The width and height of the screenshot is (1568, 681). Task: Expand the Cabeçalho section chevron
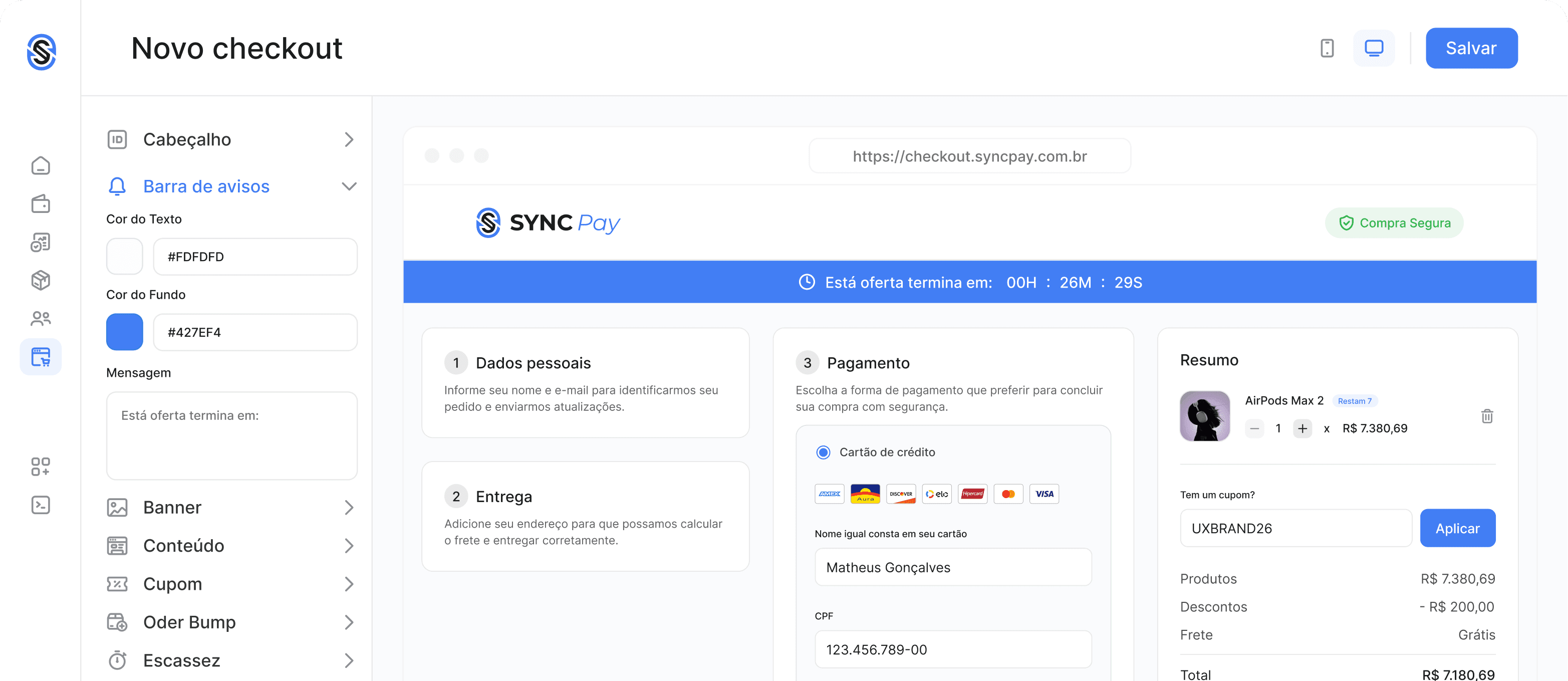tap(349, 139)
